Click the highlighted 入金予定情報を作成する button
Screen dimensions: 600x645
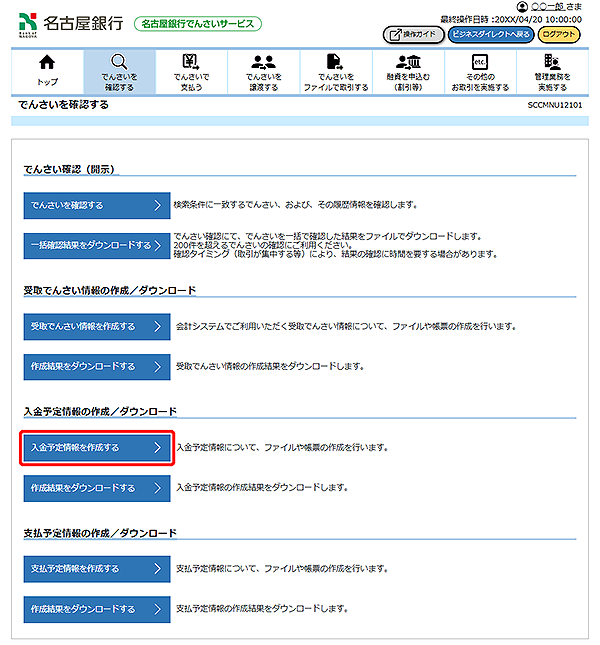(x=97, y=448)
